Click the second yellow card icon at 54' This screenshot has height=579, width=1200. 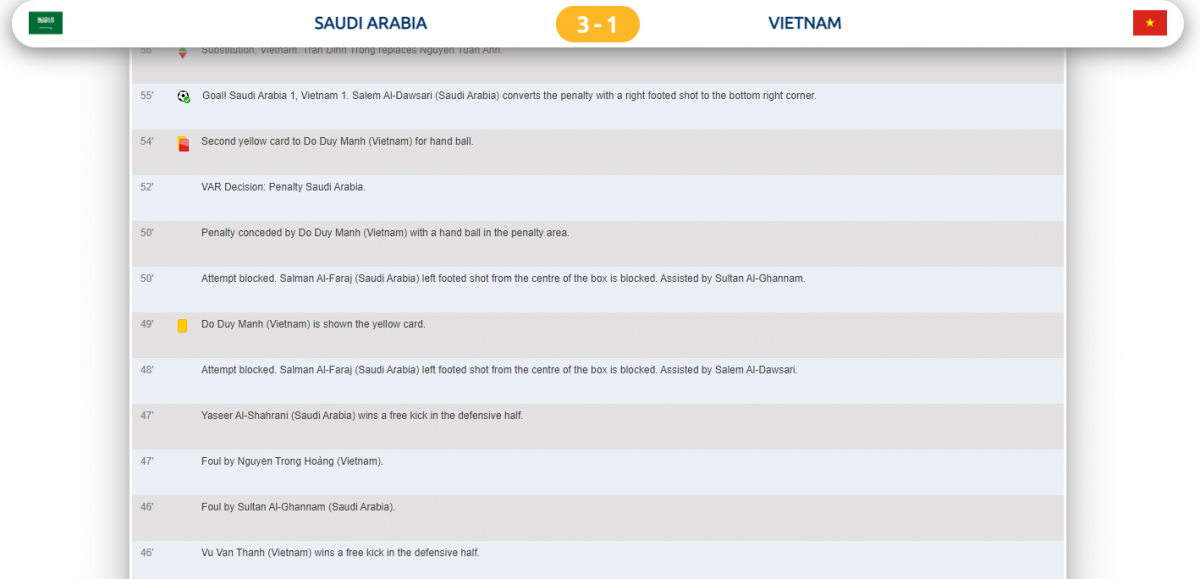(183, 143)
